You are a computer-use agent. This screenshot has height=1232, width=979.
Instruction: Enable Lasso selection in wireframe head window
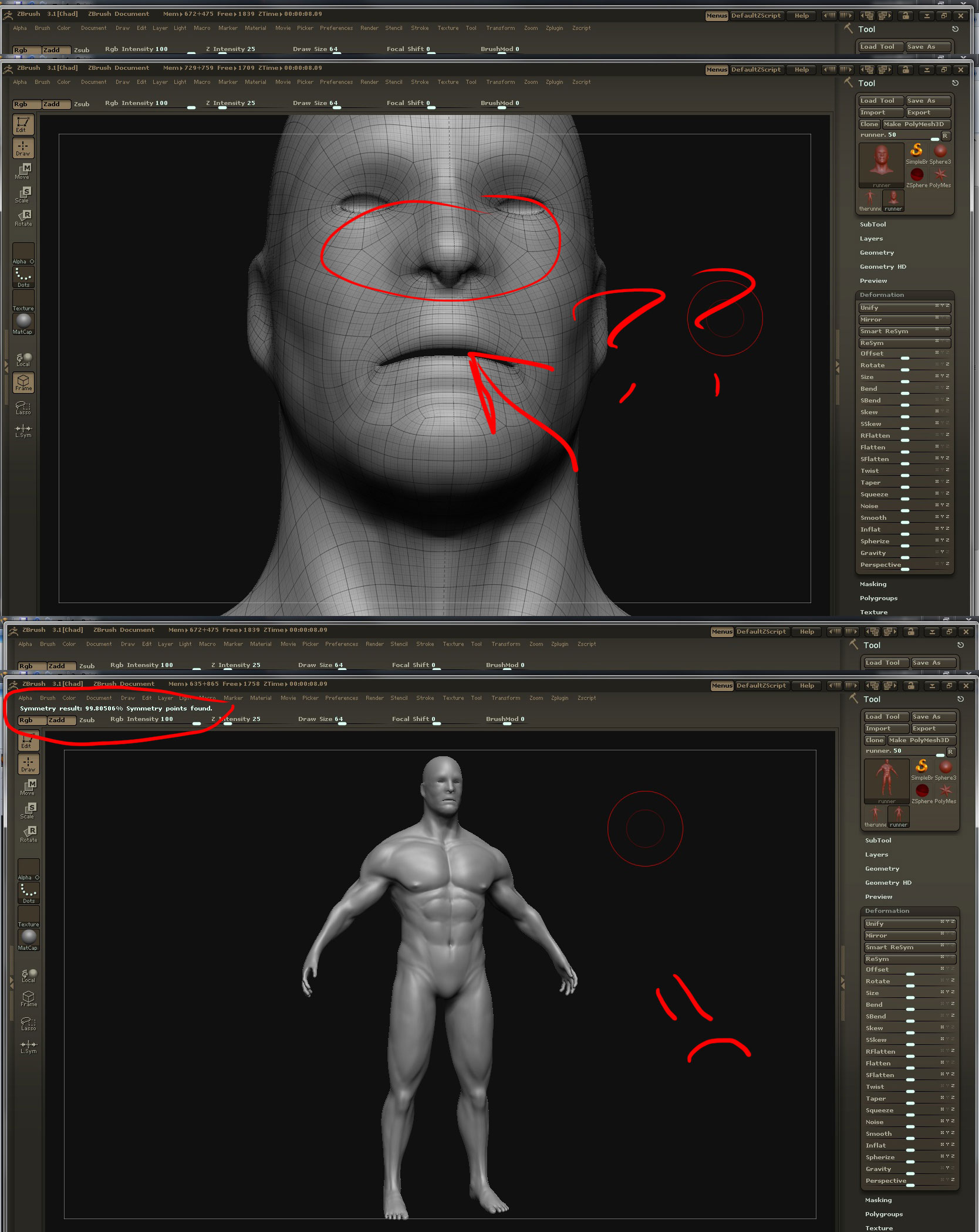(23, 407)
